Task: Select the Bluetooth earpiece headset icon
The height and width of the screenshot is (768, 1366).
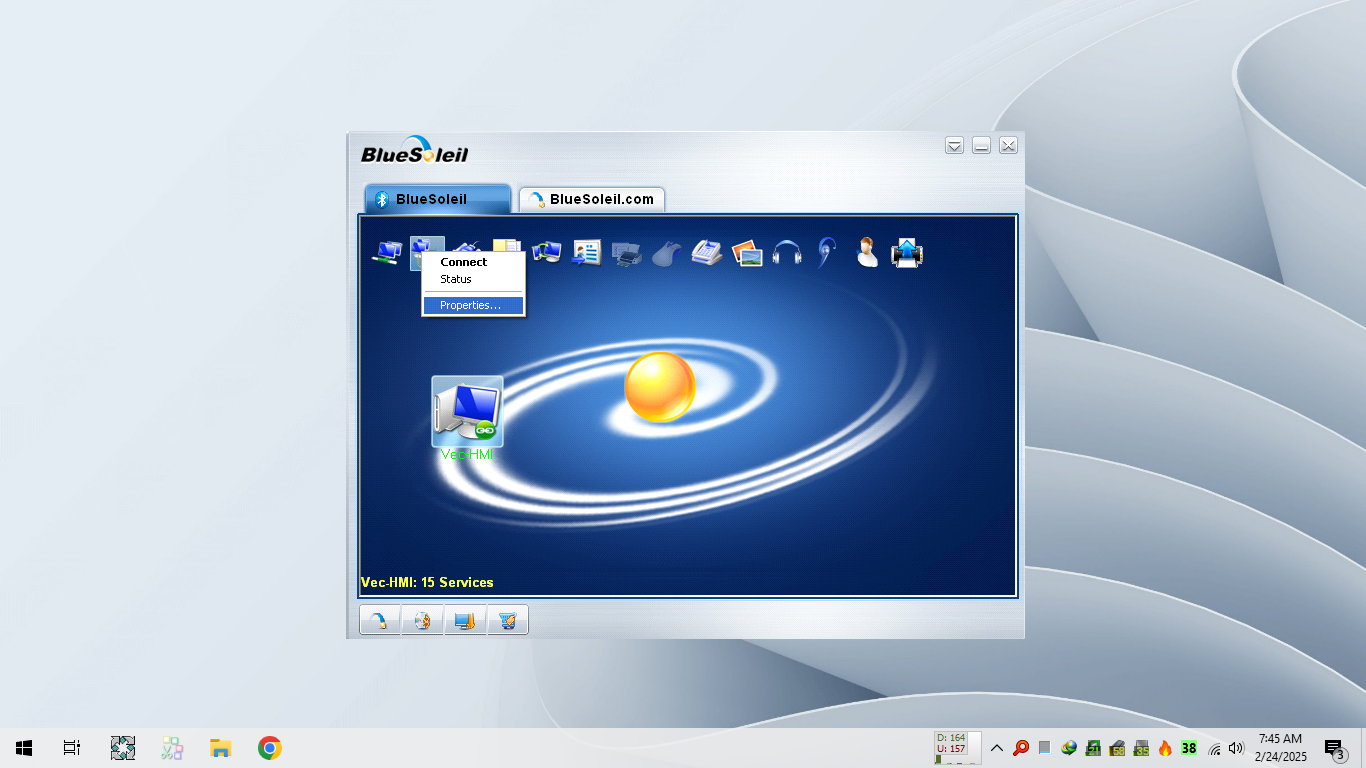Action: (827, 252)
